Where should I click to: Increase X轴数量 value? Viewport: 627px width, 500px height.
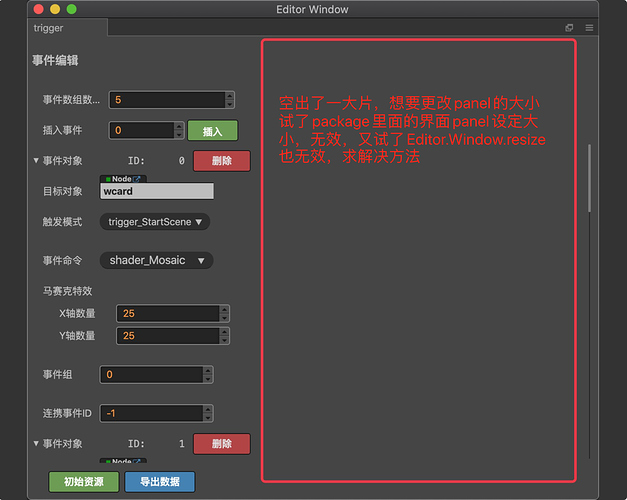pyautogui.click(x=224, y=310)
